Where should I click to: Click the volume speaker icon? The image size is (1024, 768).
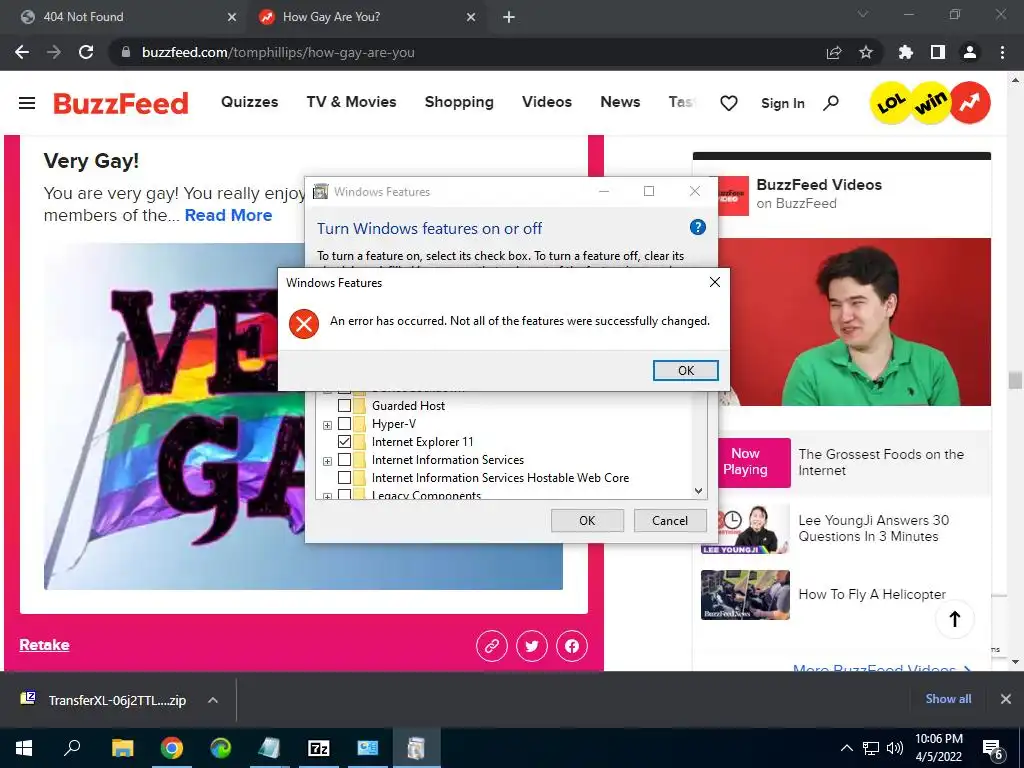tap(895, 748)
